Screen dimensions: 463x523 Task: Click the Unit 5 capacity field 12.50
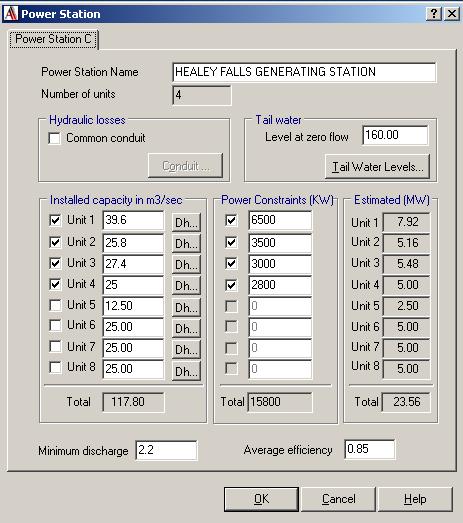click(133, 306)
